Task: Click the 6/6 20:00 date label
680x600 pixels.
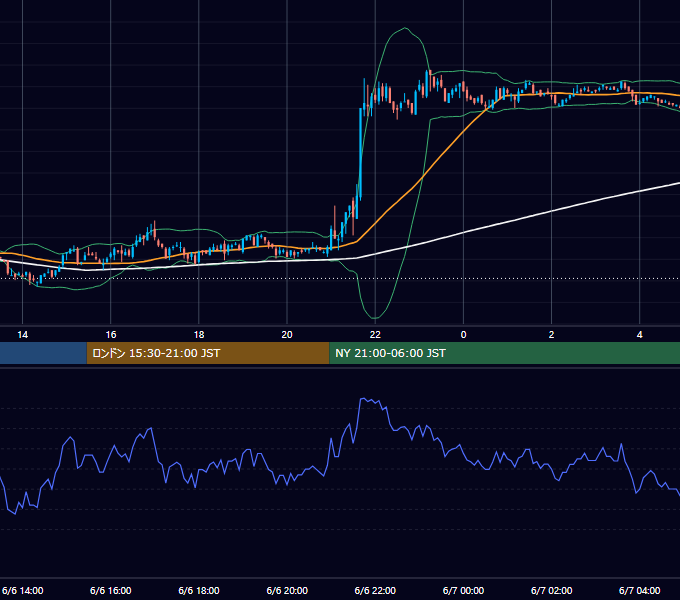Action: [287, 590]
